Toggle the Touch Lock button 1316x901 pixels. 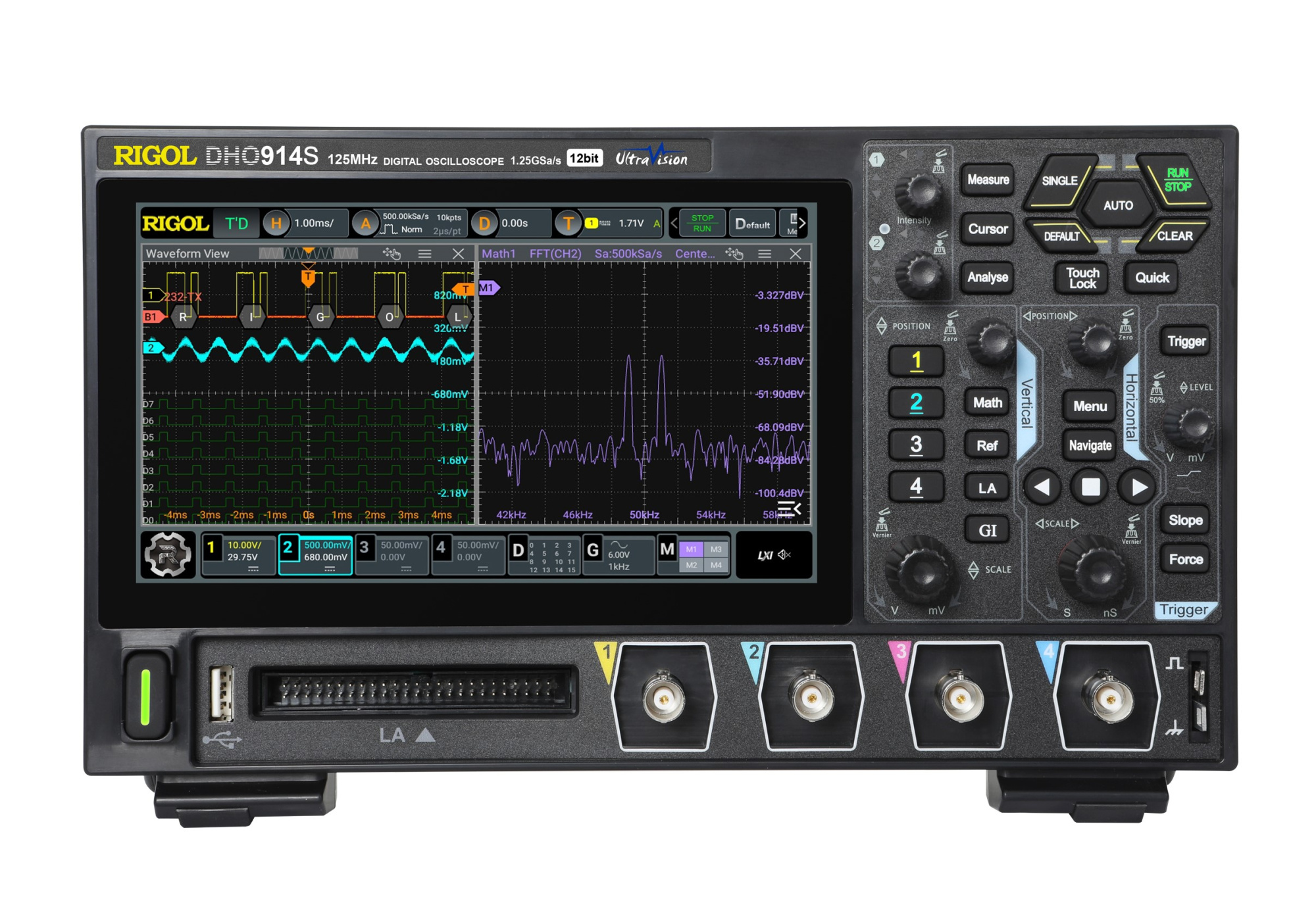[x=1082, y=278]
